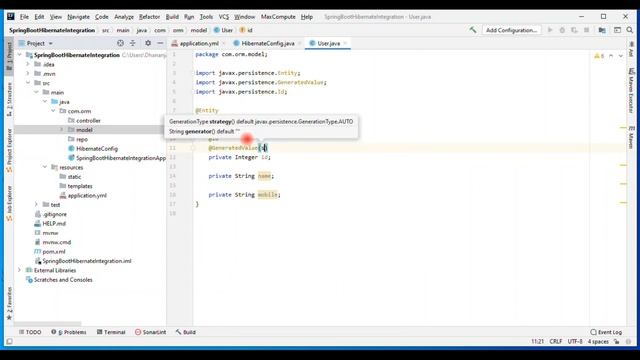Toggle the Maven tool window side tab
Viewport: 640px width, 360px height.
(x=631, y=137)
